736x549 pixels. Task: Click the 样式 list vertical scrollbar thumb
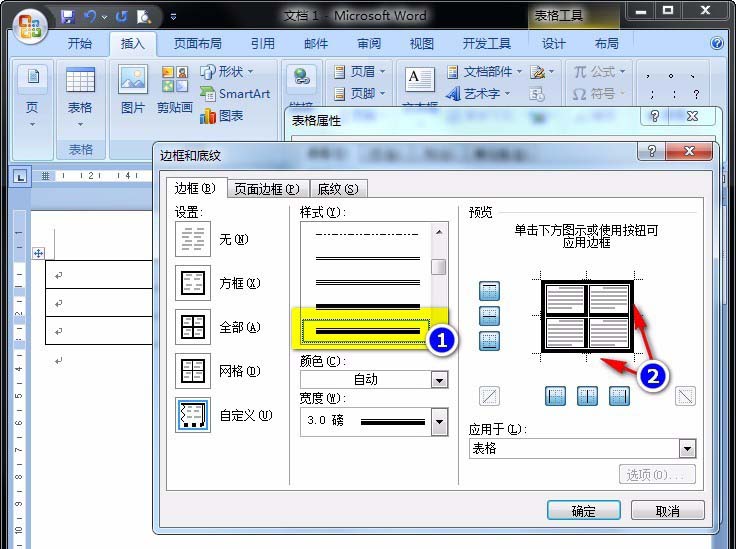point(438,267)
